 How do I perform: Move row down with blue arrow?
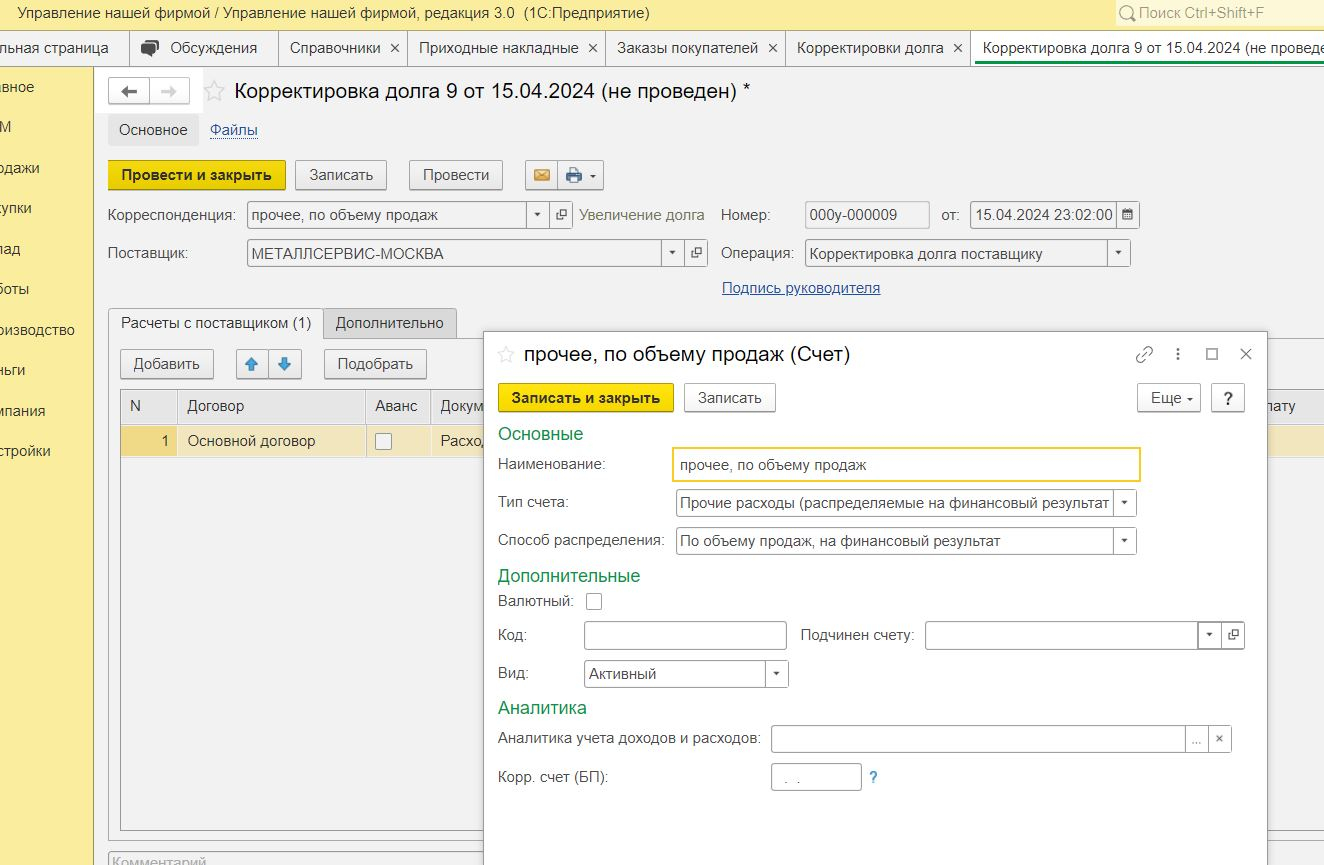click(x=284, y=364)
